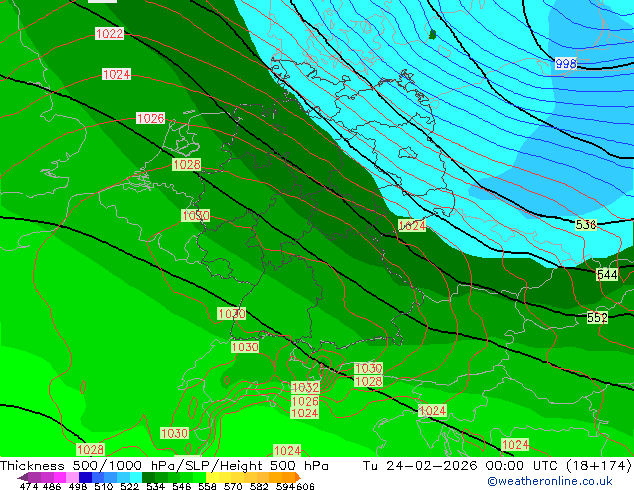Pick the yellow legend swatch above 558
This screenshot has width=634, height=490.
coord(212,477)
